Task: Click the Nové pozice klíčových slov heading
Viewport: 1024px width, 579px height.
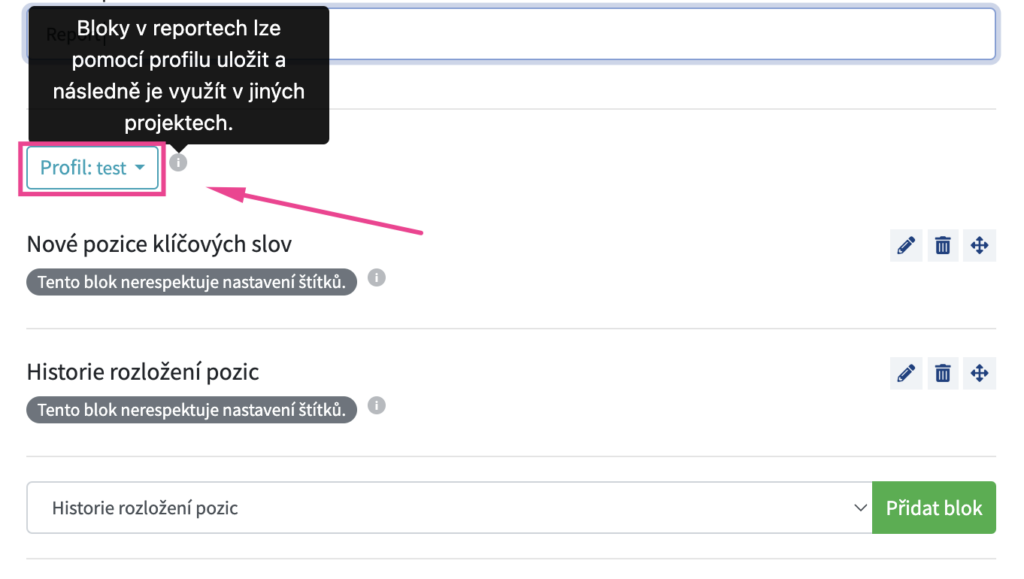Action: (159, 244)
